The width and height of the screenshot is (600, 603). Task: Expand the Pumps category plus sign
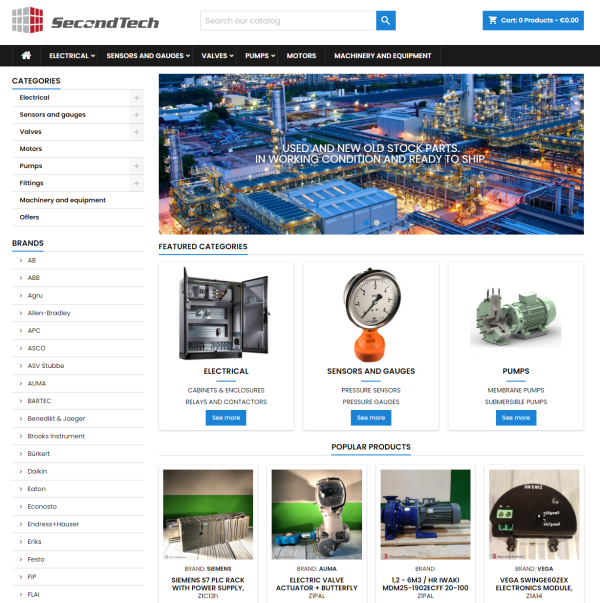tap(137, 166)
